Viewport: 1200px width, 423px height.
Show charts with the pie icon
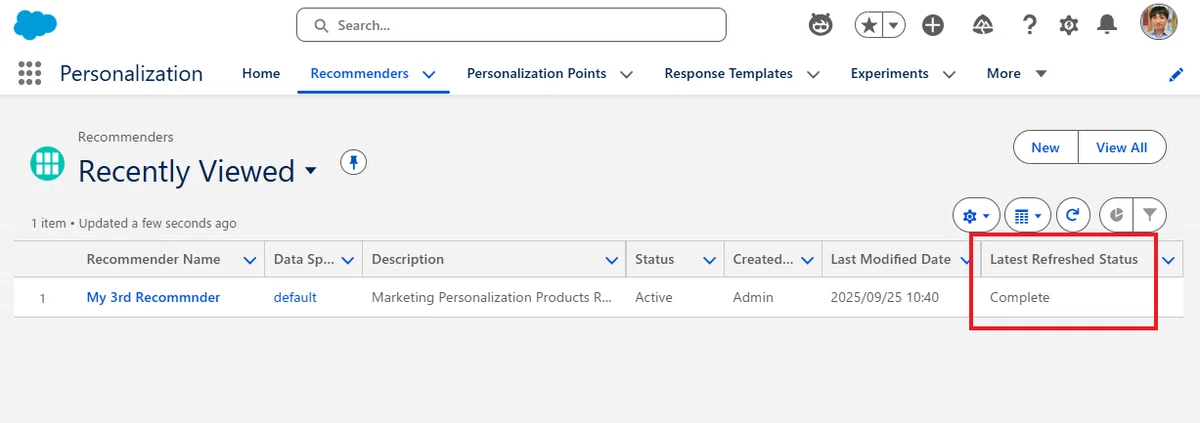1116,214
